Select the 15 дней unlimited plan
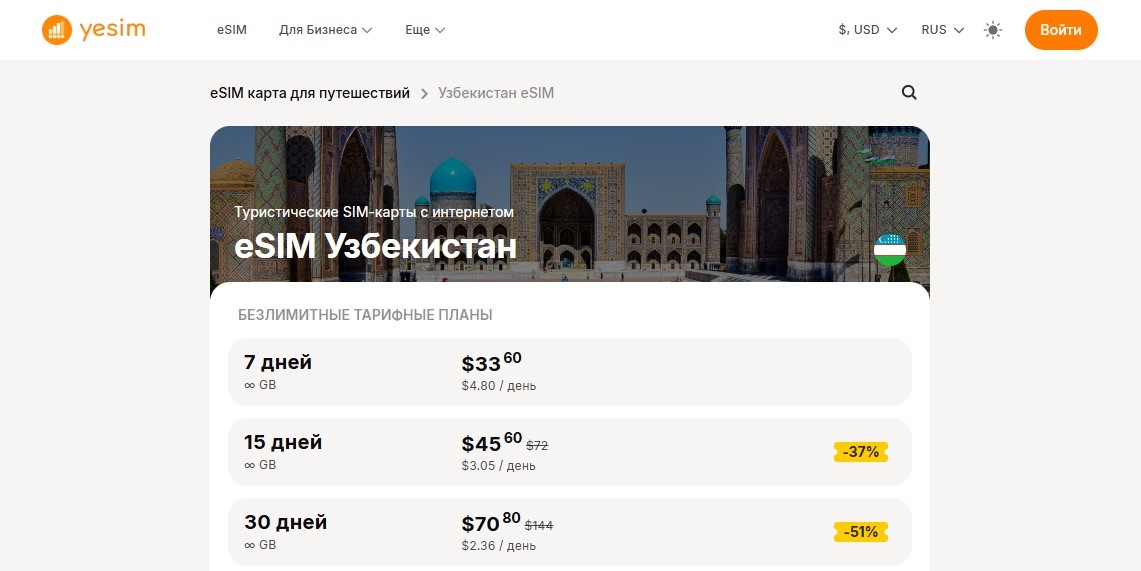 coord(569,452)
